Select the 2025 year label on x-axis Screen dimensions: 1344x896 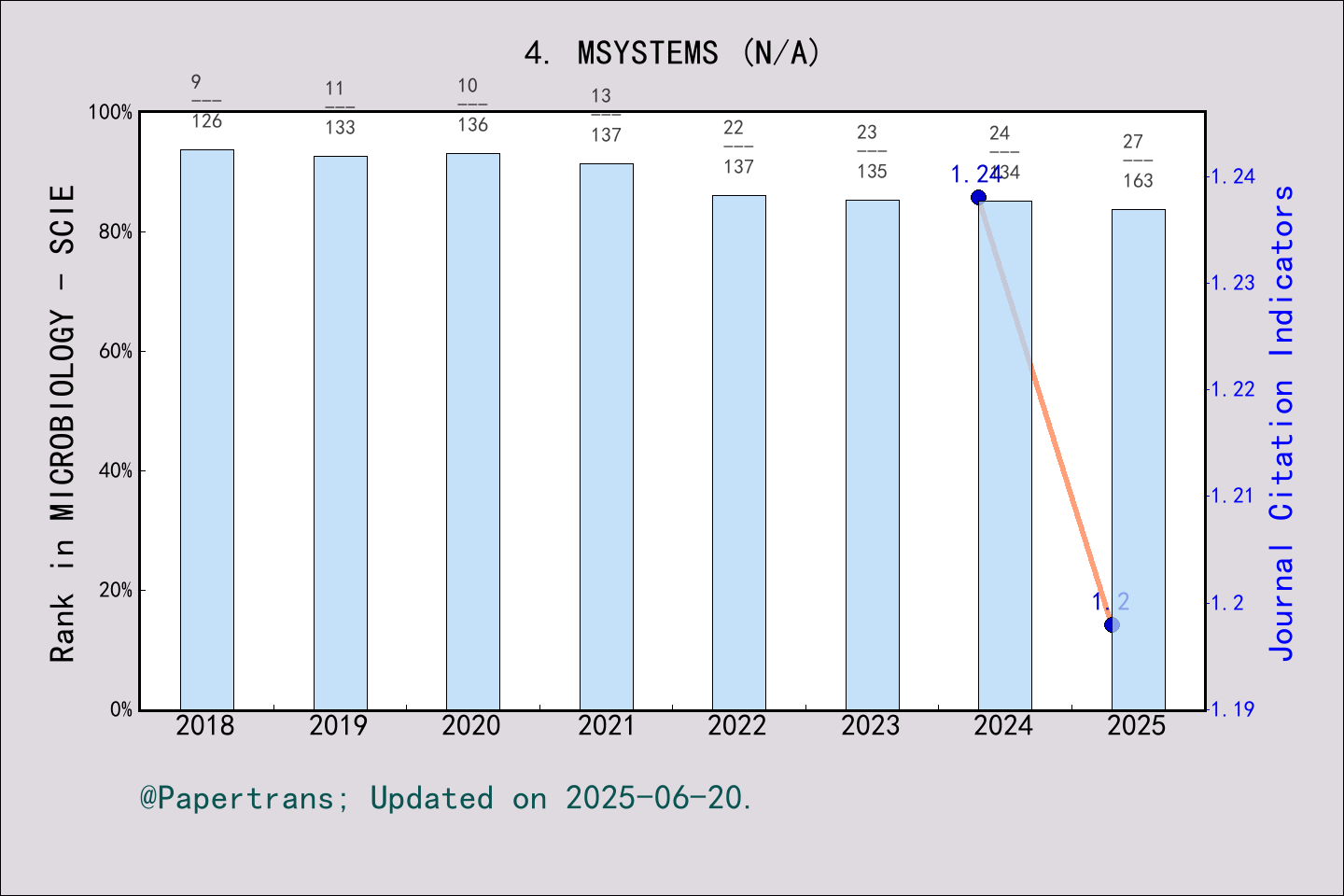1138,725
